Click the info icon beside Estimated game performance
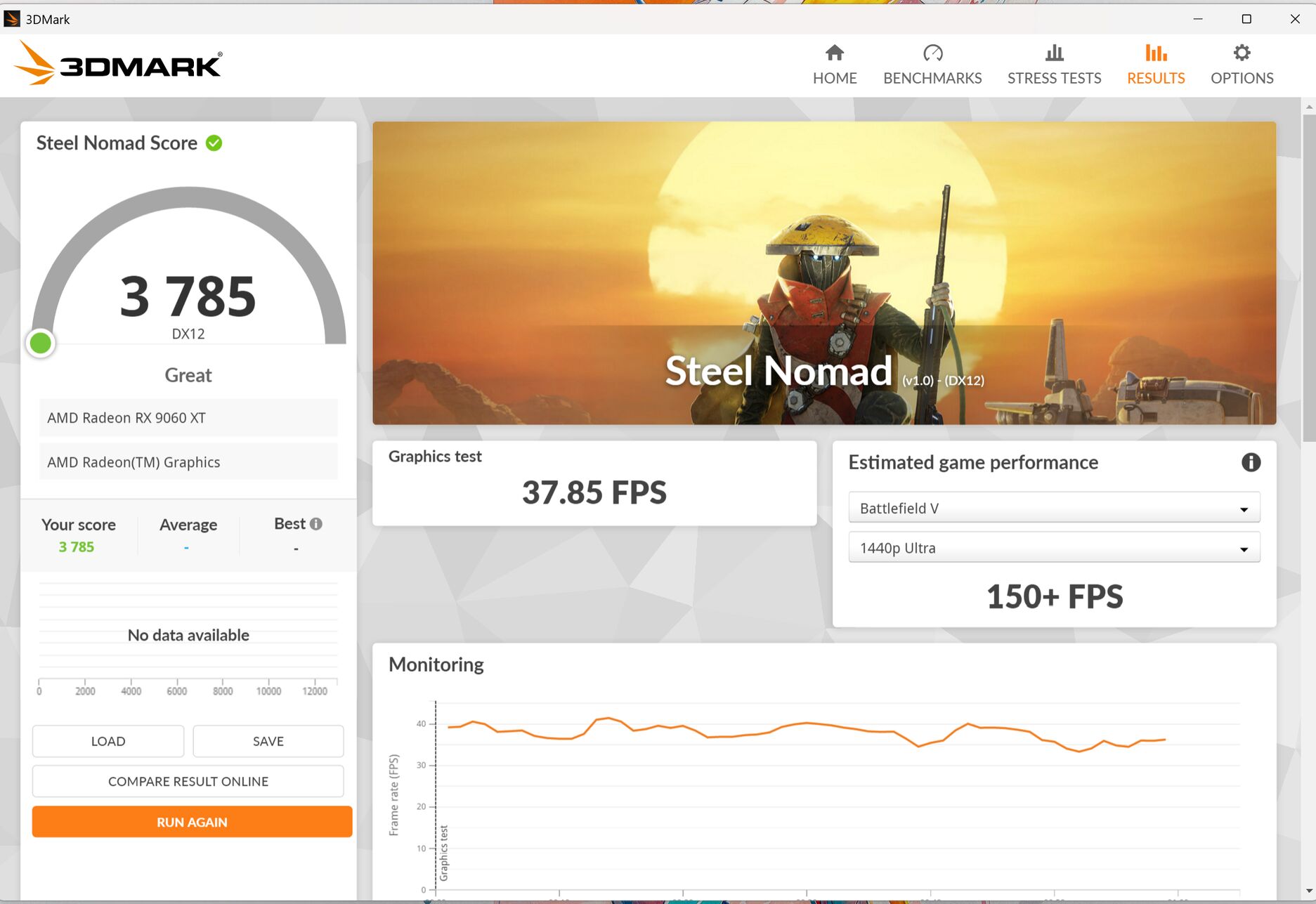 click(1251, 462)
